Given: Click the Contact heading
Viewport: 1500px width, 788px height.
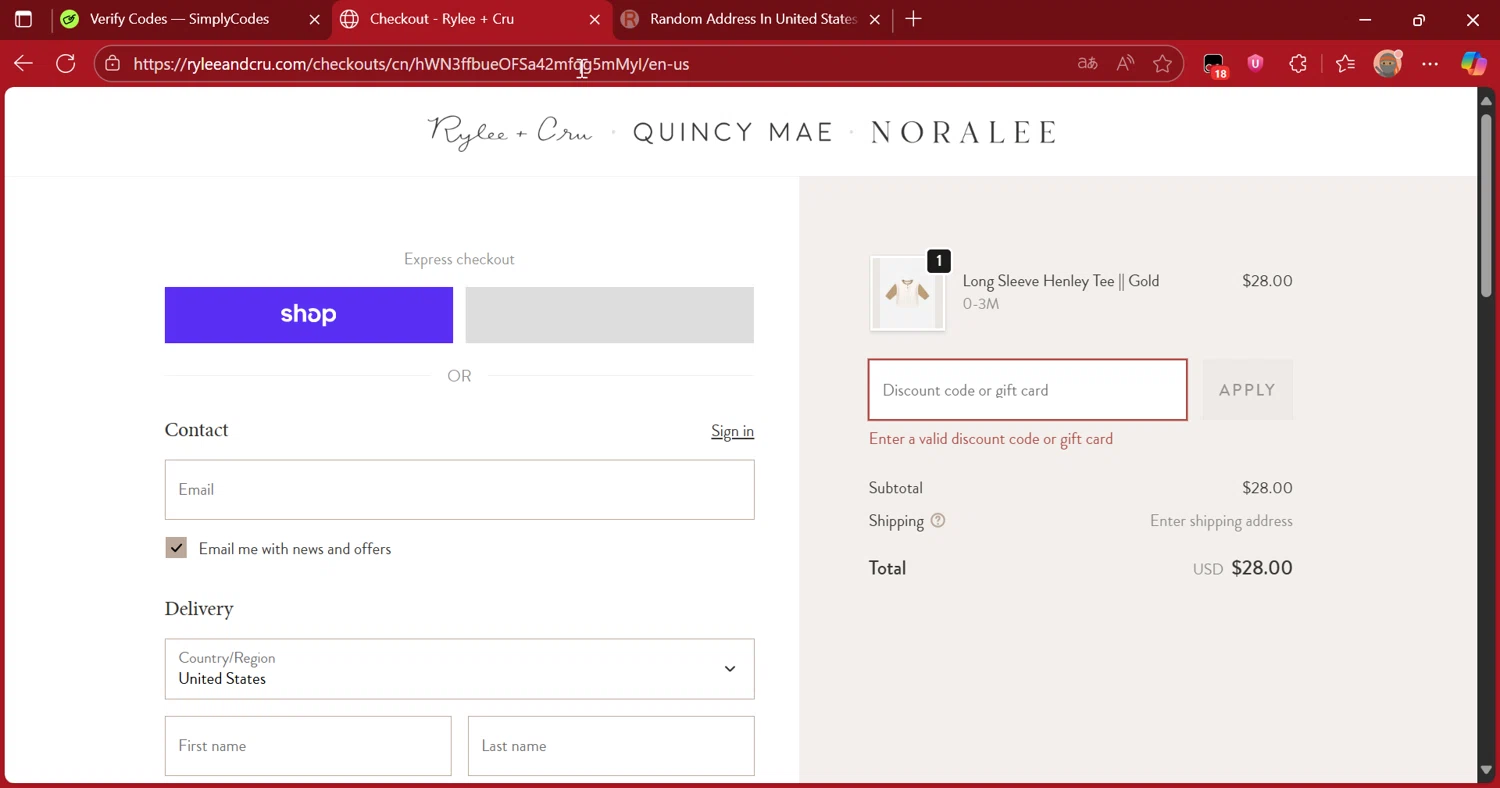Looking at the screenshot, I should [196, 430].
